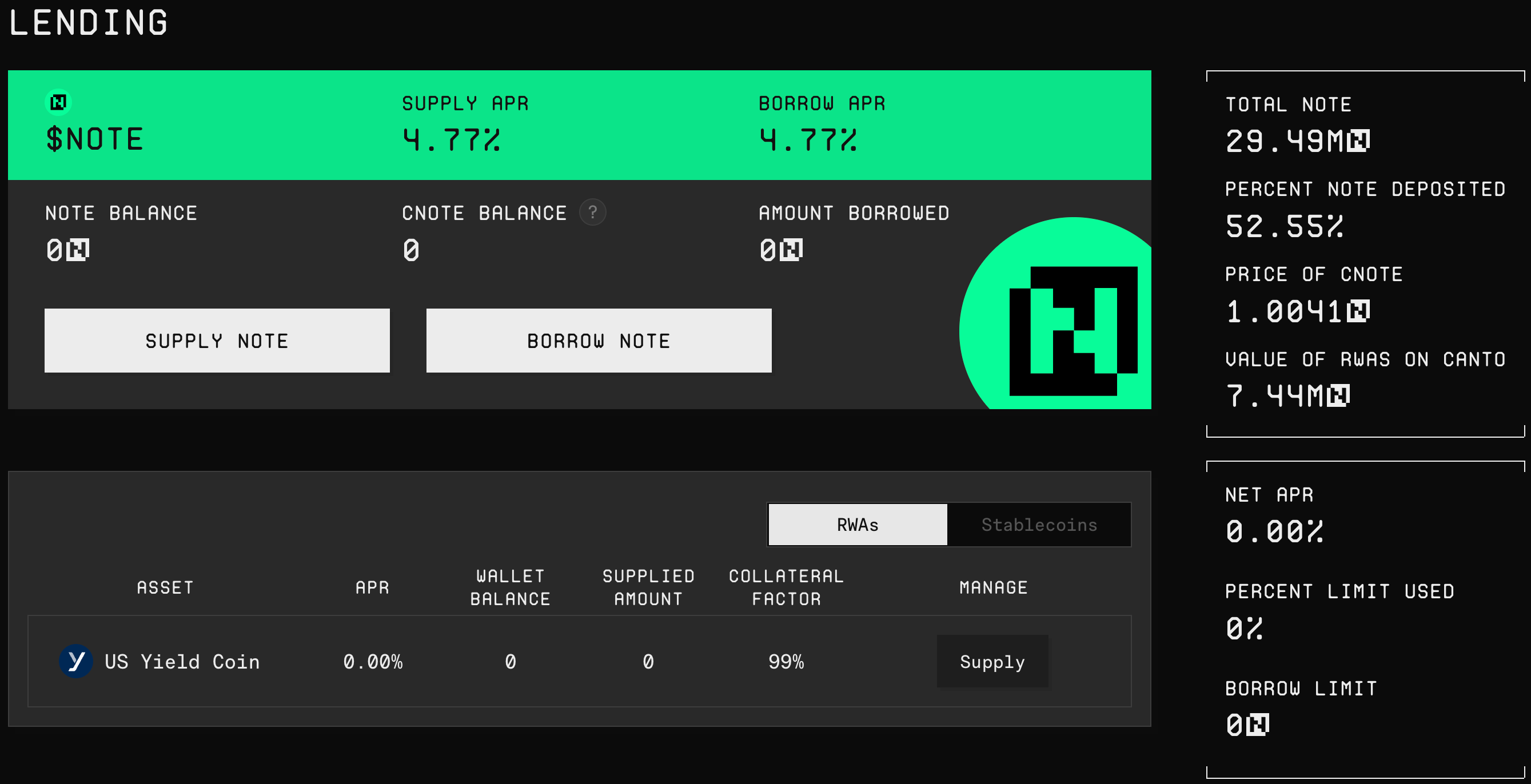The width and height of the screenshot is (1531, 784).
Task: Click NOTE symbol next to Total Note value
Action: point(1359,141)
